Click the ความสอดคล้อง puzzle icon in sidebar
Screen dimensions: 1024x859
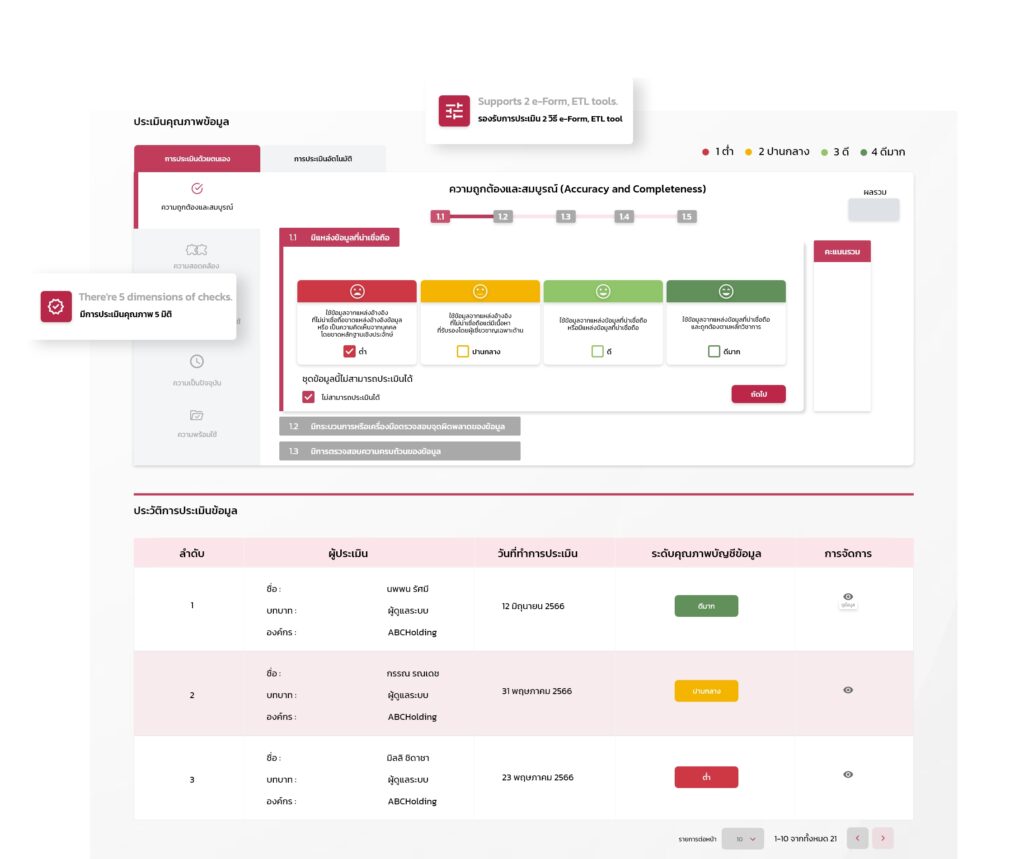pyautogui.click(x=197, y=249)
